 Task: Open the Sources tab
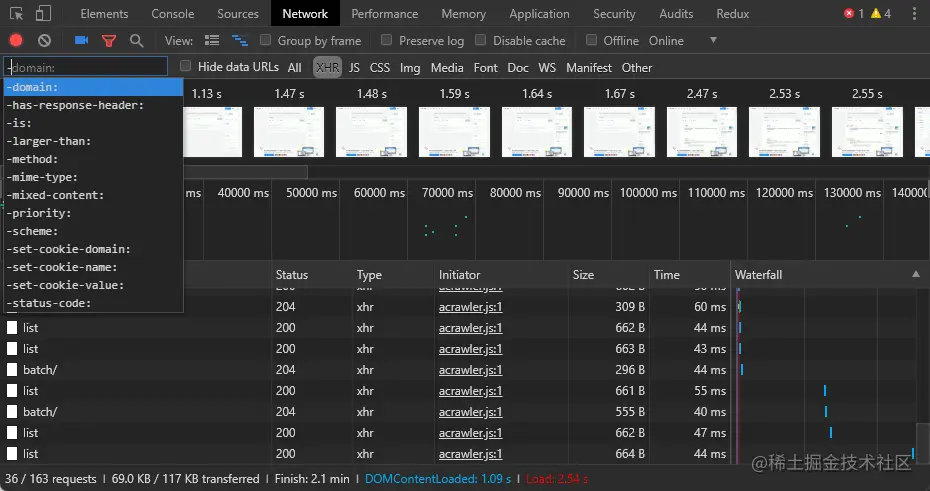pos(238,14)
